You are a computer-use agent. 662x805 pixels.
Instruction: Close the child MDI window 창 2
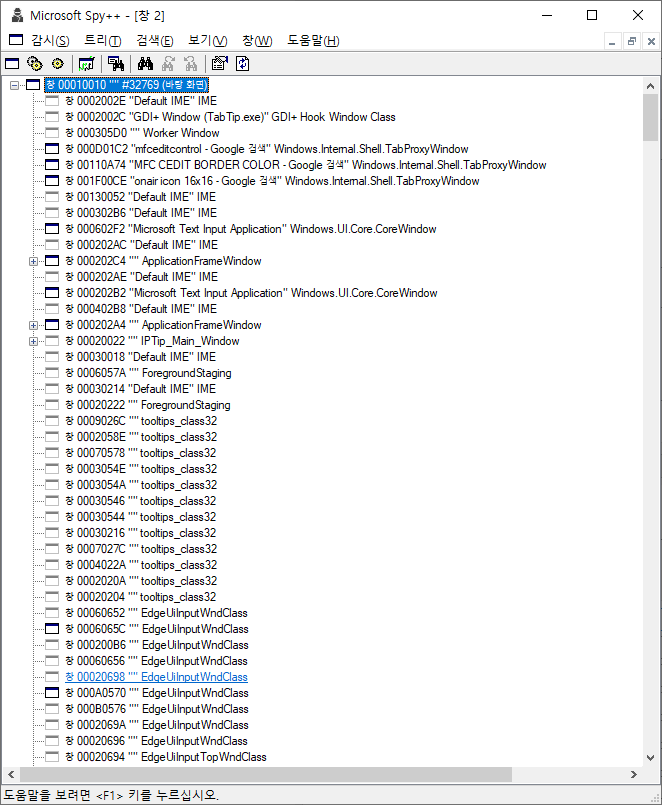click(x=651, y=42)
